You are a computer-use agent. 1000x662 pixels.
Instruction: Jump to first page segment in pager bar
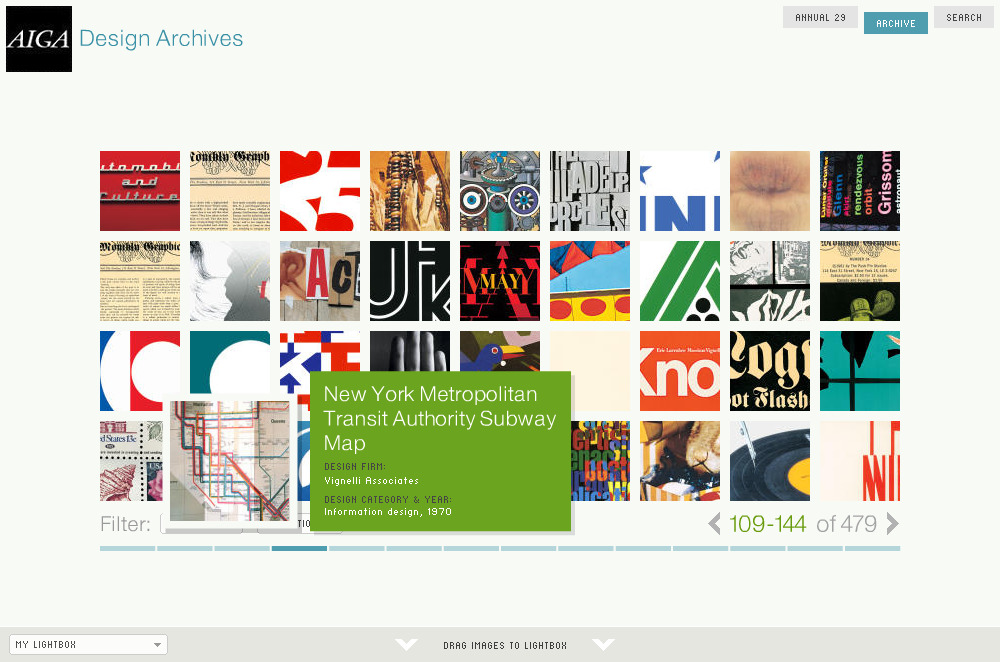(128, 548)
